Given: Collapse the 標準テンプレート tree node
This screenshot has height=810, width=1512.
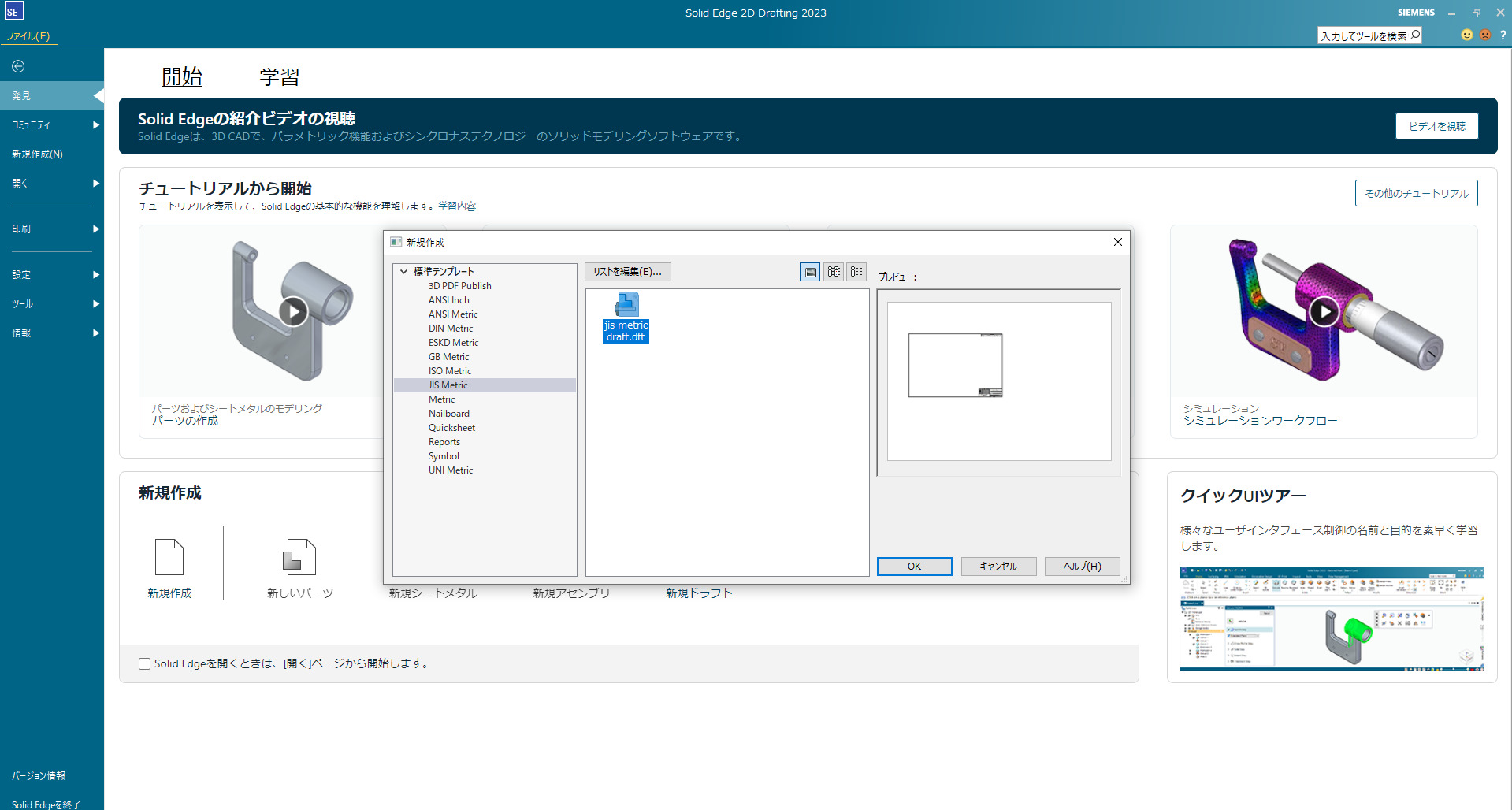Looking at the screenshot, I should tap(404, 271).
